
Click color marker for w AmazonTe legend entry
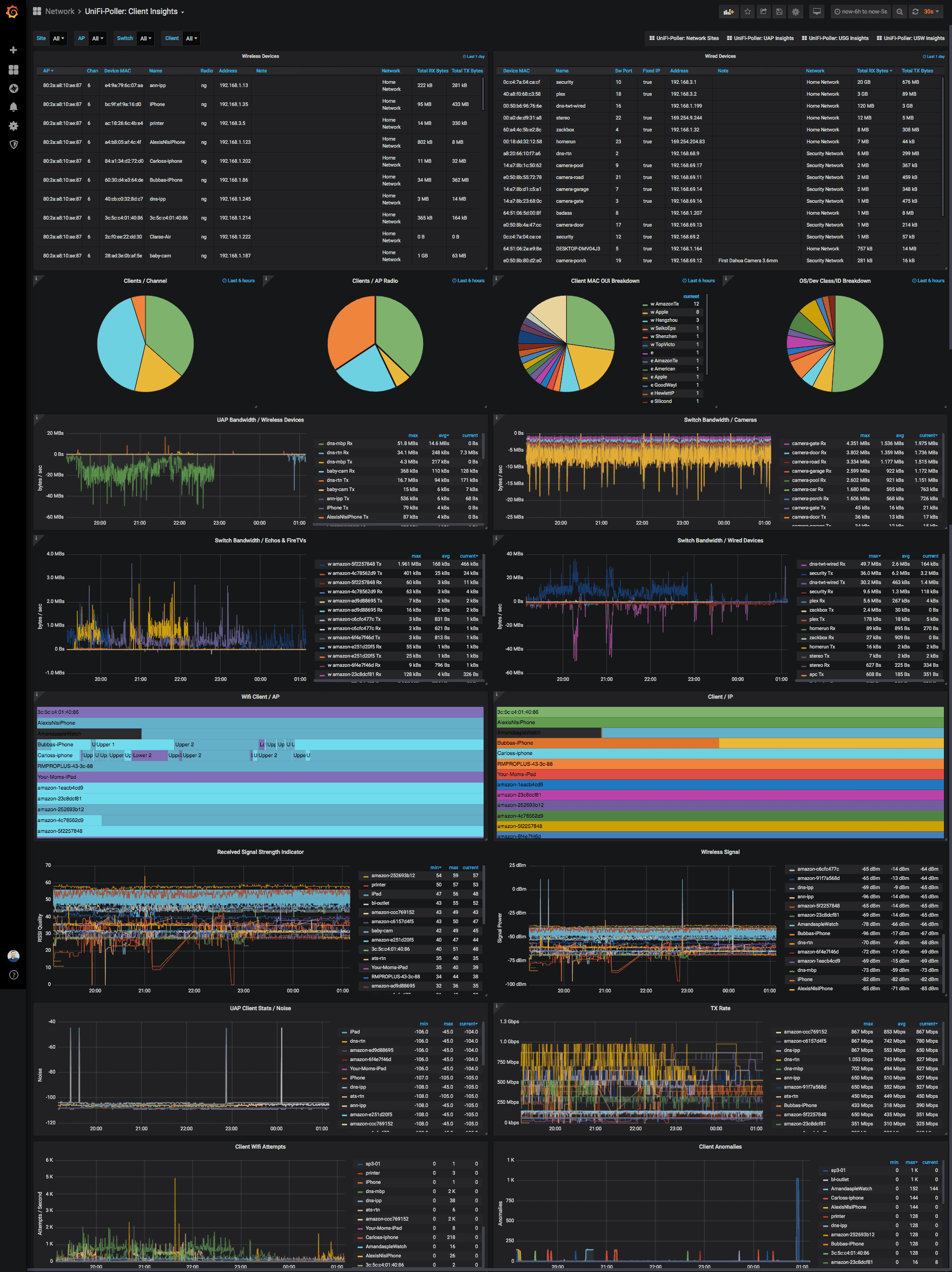coord(645,304)
